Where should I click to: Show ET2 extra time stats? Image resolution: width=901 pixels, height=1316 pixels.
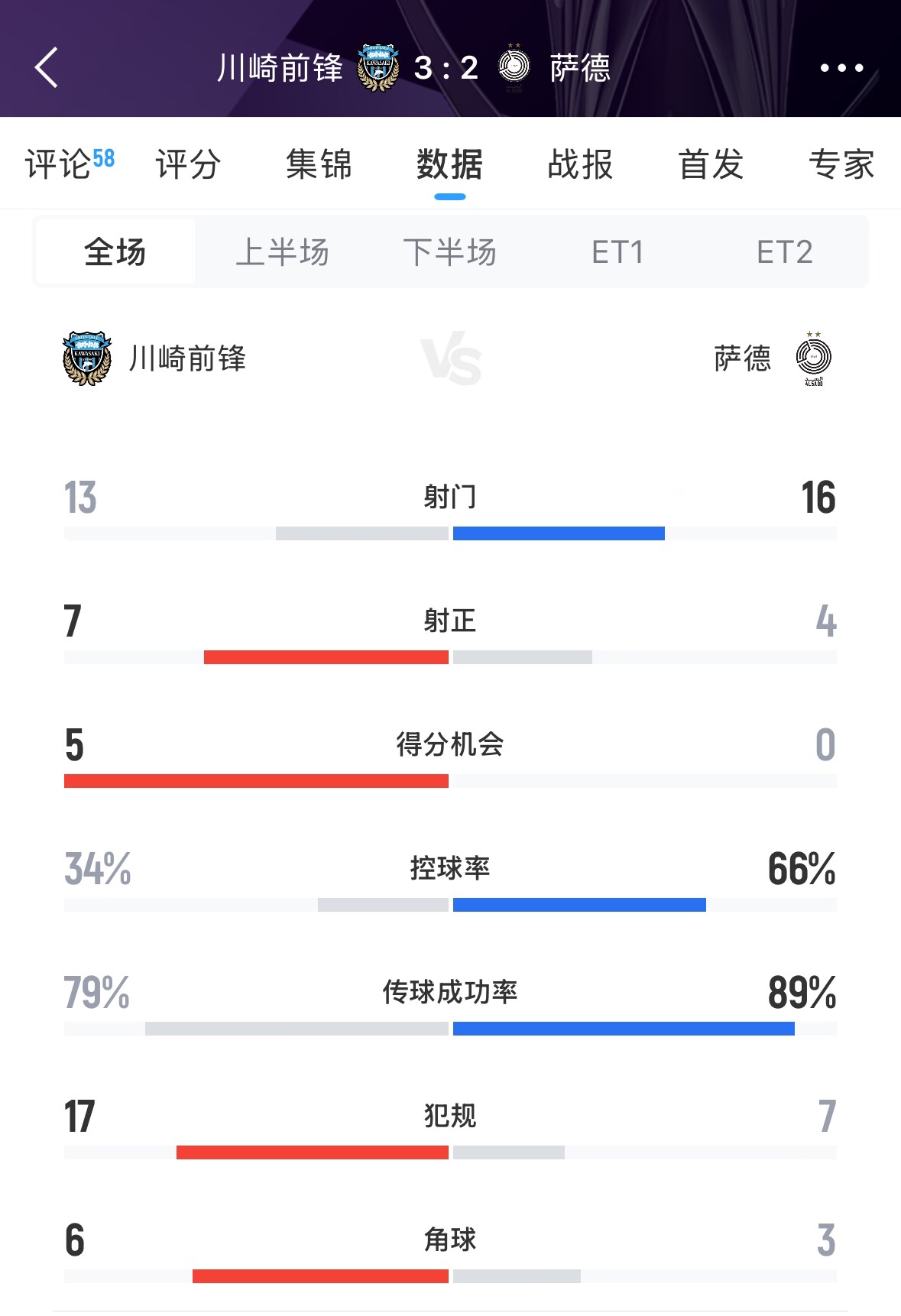tap(784, 252)
